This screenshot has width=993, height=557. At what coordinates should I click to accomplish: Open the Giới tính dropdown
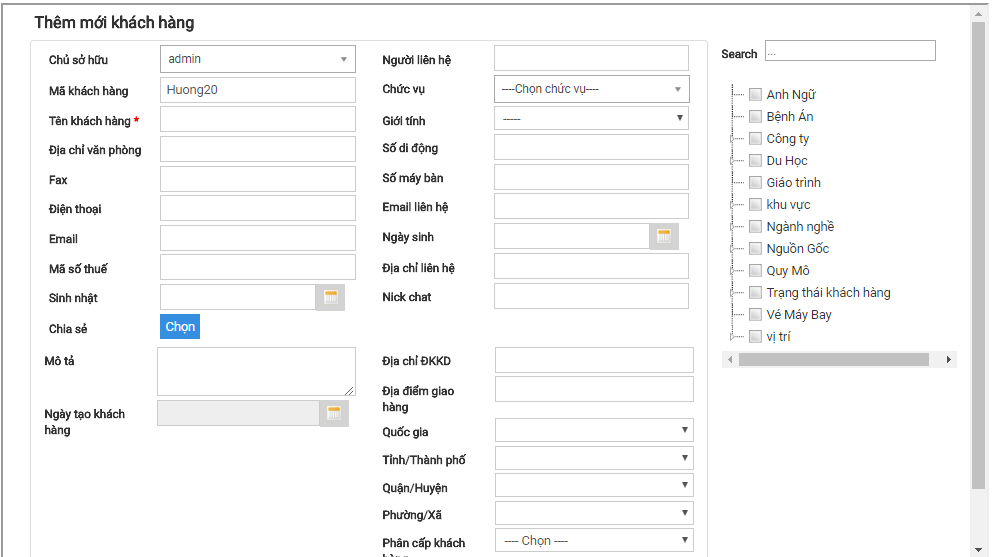point(591,119)
